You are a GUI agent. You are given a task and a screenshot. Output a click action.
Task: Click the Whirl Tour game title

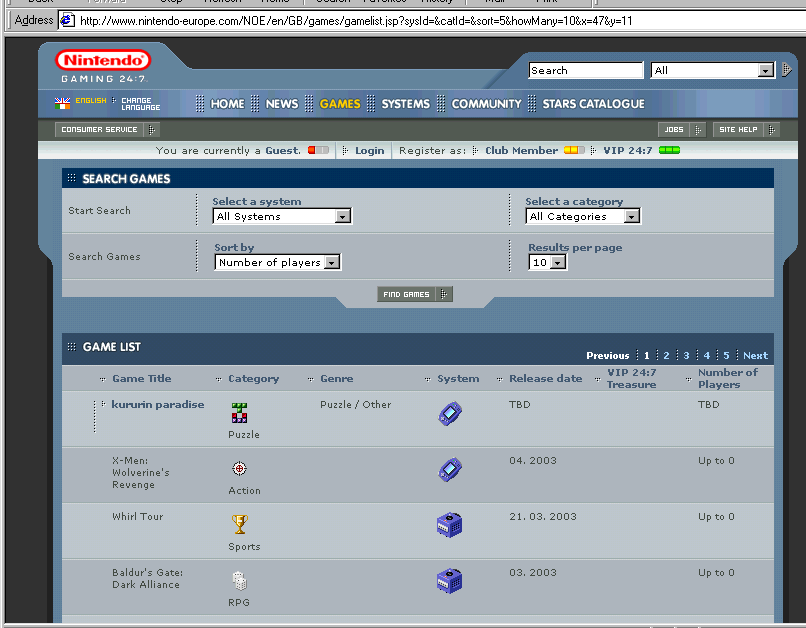coord(138,516)
